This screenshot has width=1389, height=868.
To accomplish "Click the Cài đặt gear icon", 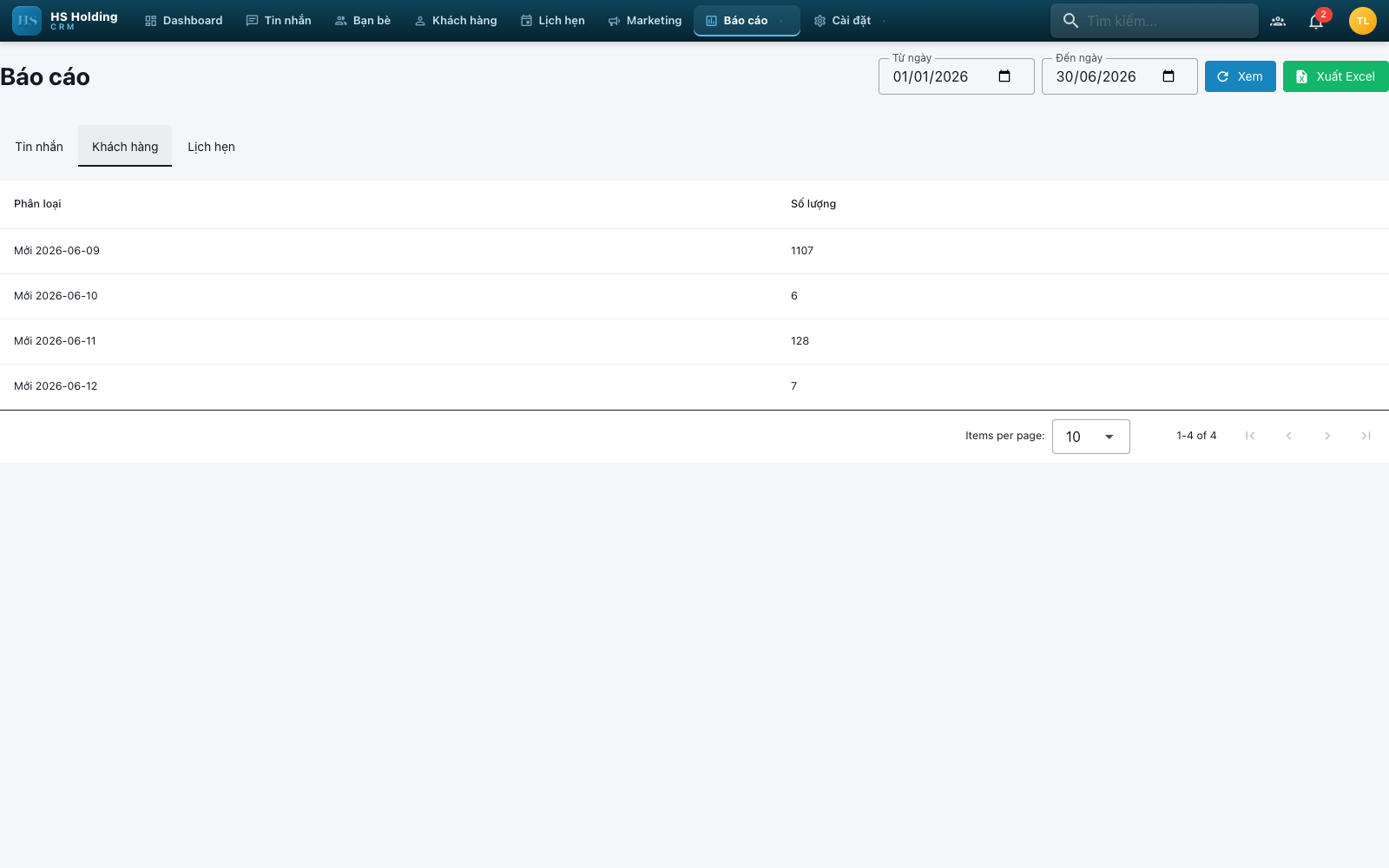I will click(820, 21).
